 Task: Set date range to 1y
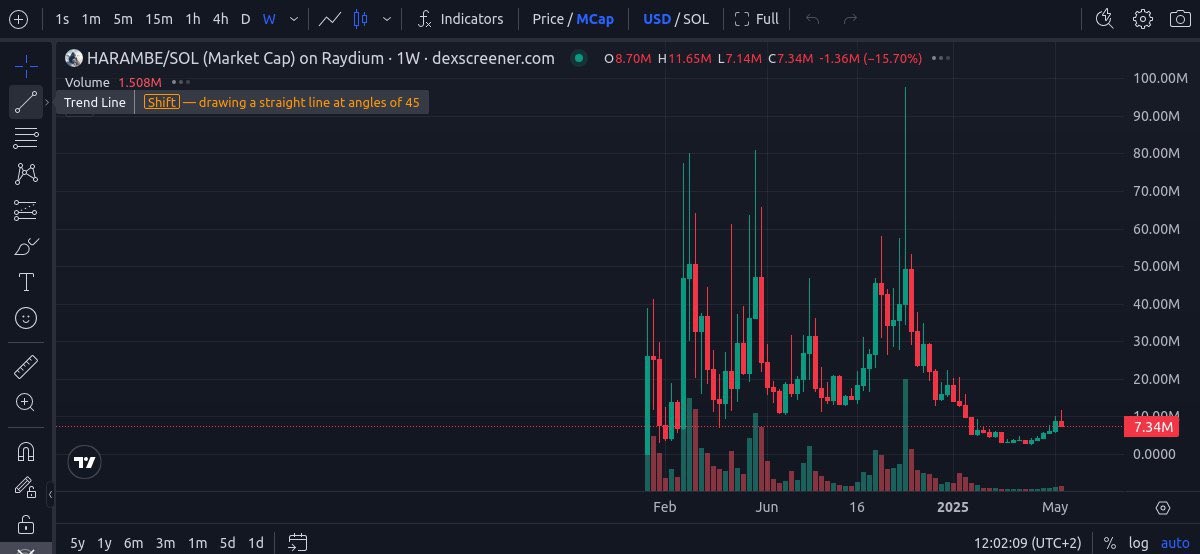[x=104, y=543]
